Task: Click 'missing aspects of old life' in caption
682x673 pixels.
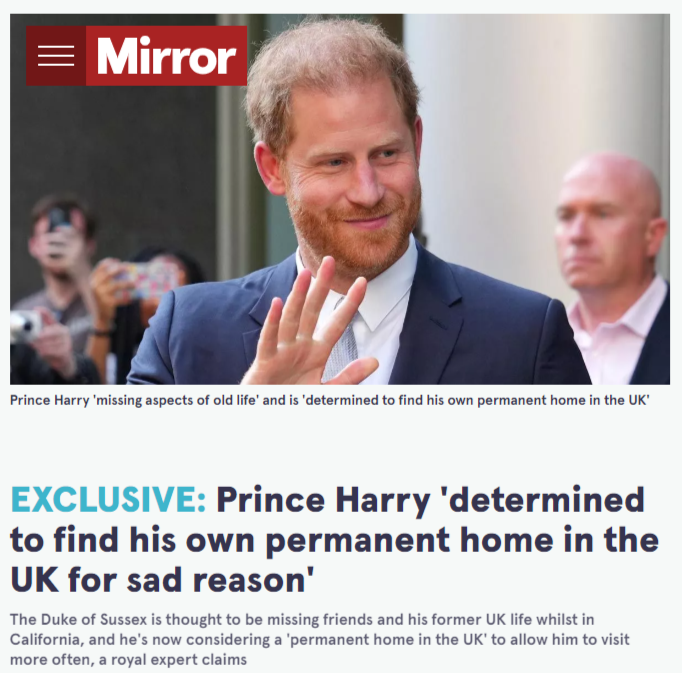Action: [x=176, y=400]
